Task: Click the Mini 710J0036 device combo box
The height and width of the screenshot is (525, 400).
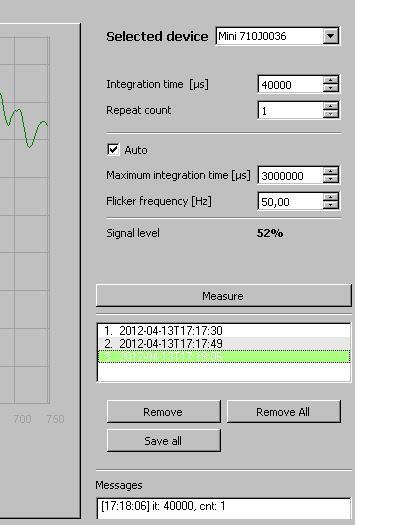Action: tap(277, 36)
